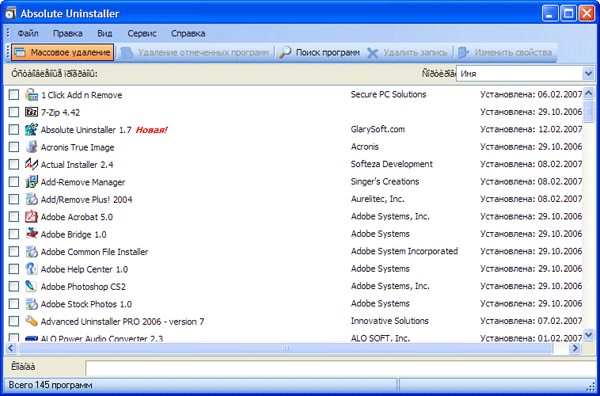Click the 7-Zip program icon
The width and height of the screenshot is (600, 396).
click(31, 112)
